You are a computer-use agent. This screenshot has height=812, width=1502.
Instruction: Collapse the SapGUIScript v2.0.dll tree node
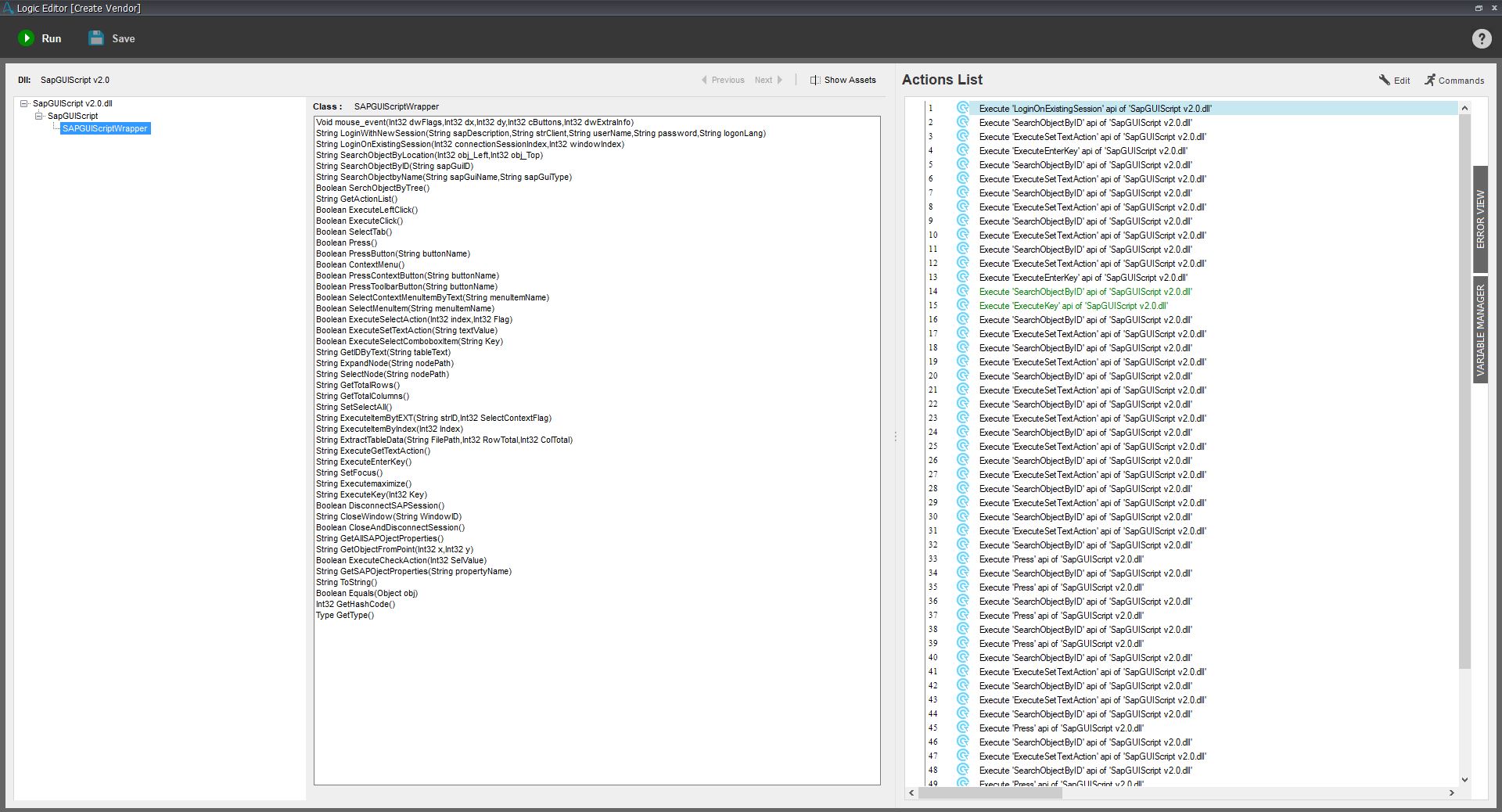[24, 103]
